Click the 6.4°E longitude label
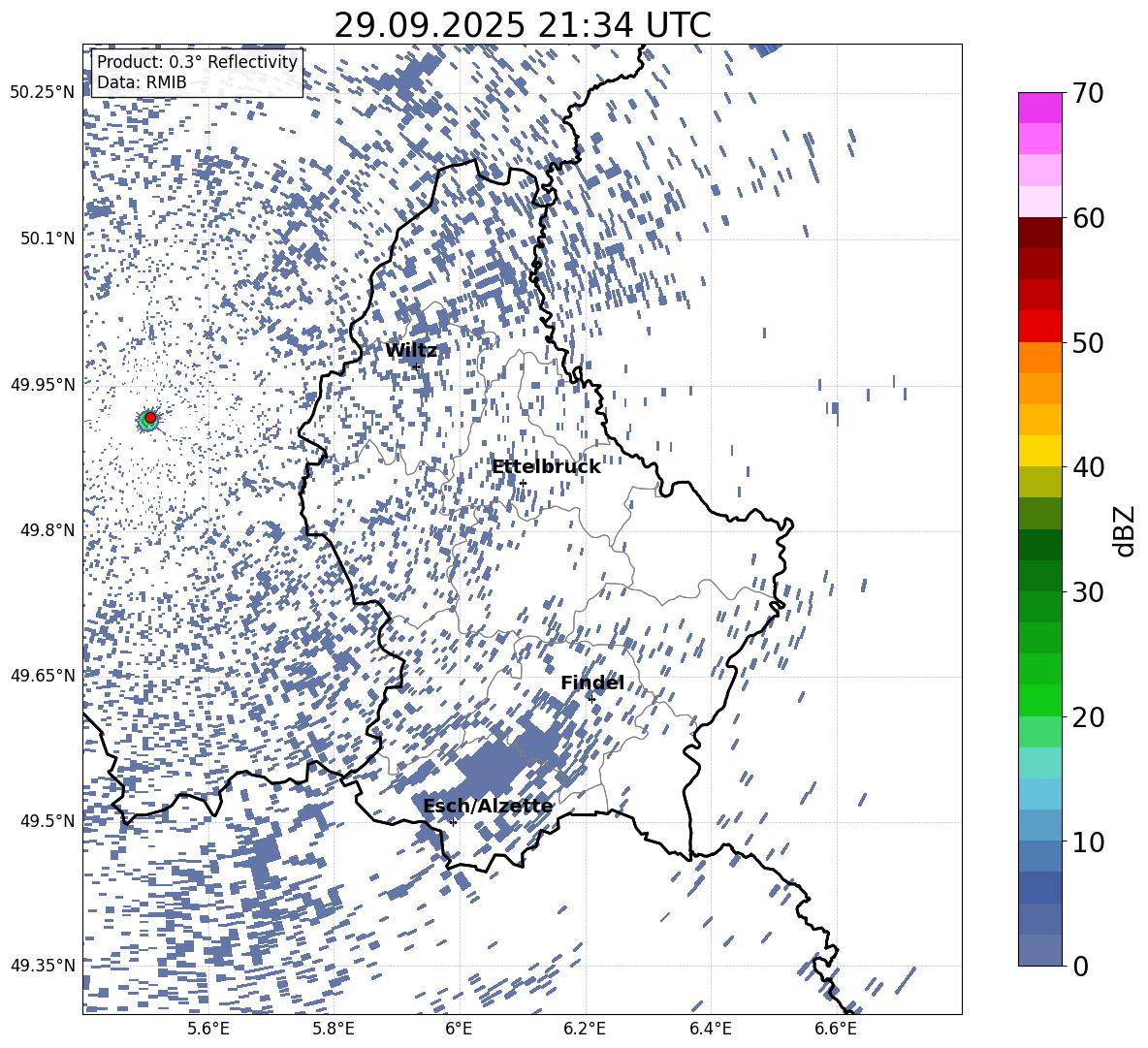Image resolution: width=1148 pixels, height=1048 pixels. tap(711, 1029)
